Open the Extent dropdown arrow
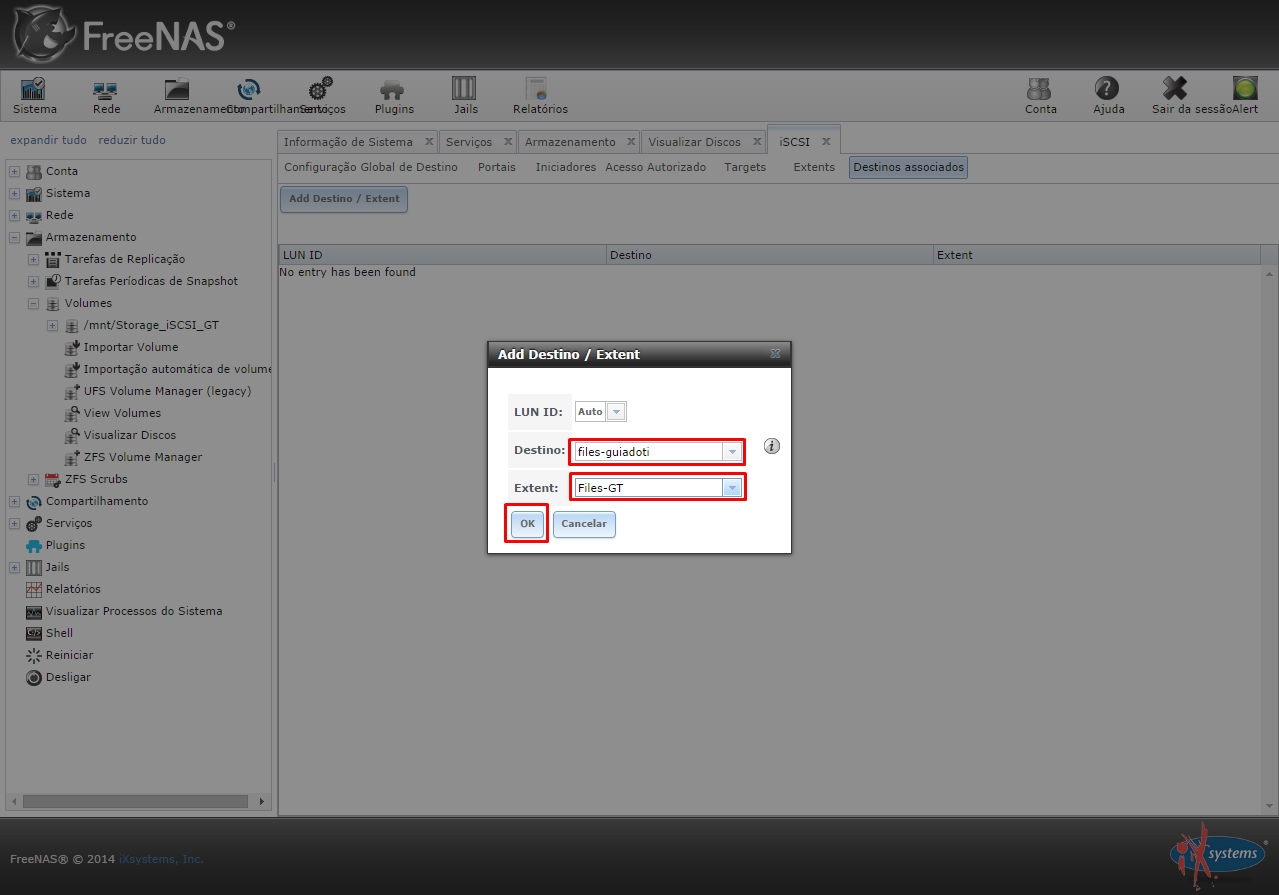This screenshot has width=1279, height=895. (x=732, y=488)
